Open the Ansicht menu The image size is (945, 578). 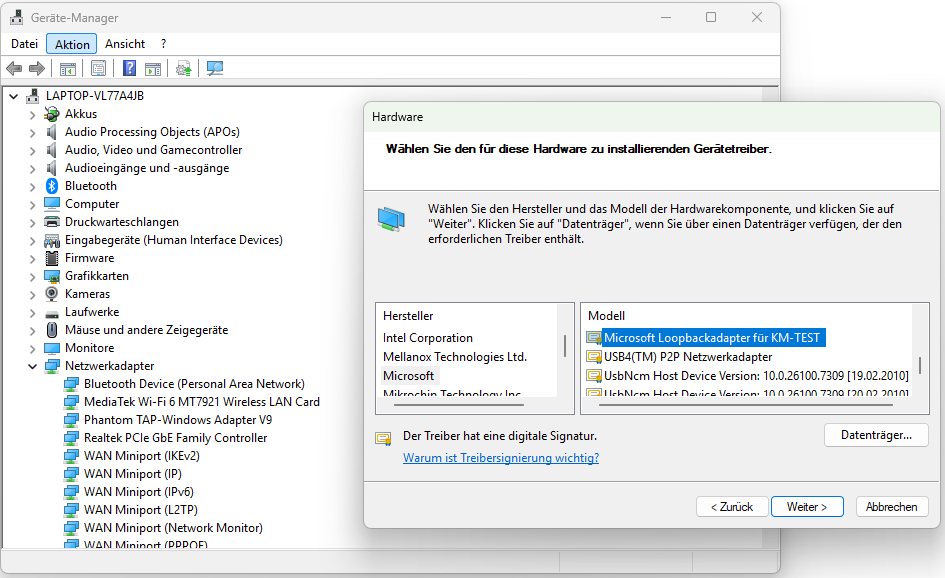[x=124, y=43]
